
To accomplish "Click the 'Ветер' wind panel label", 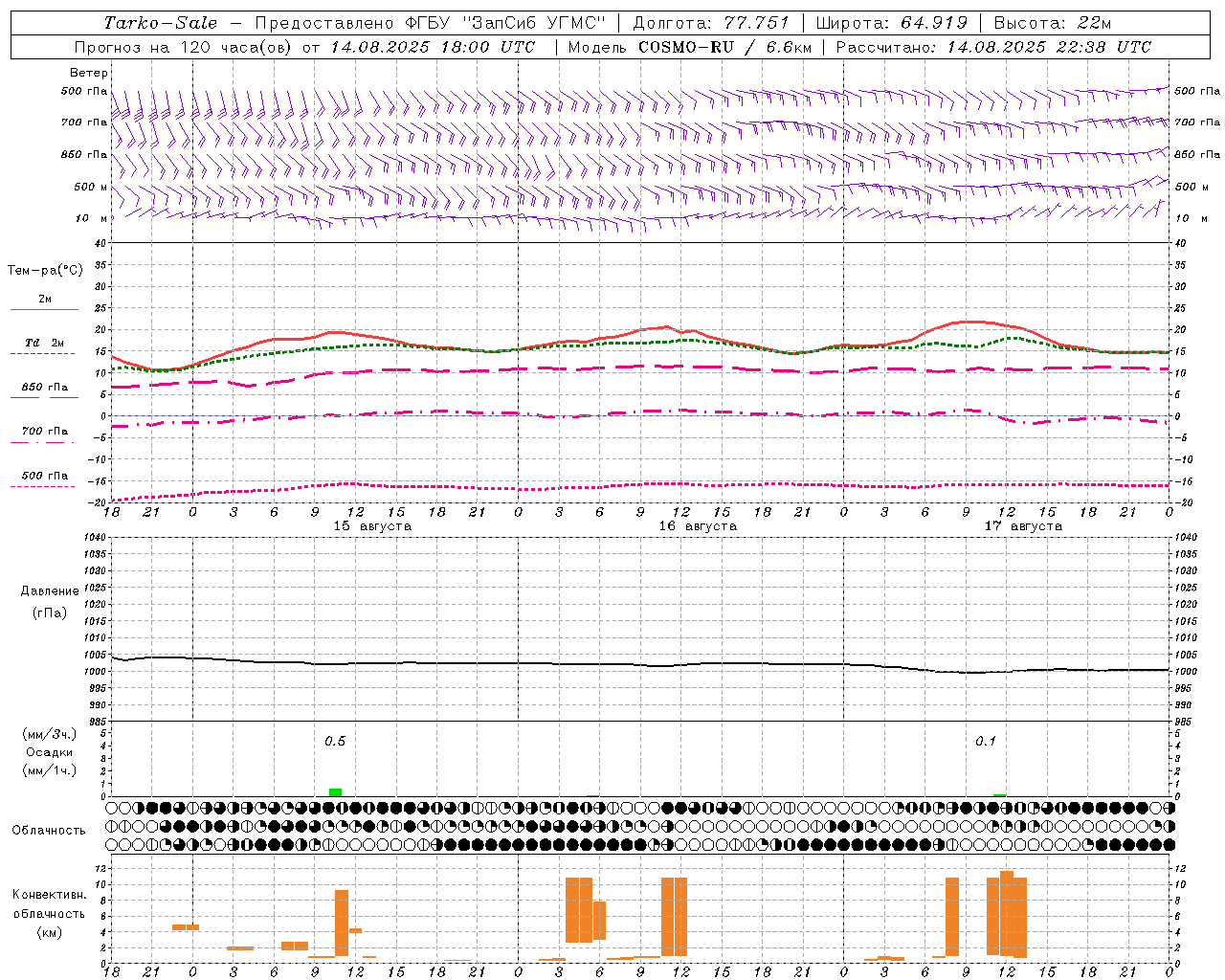I will (x=89, y=73).
